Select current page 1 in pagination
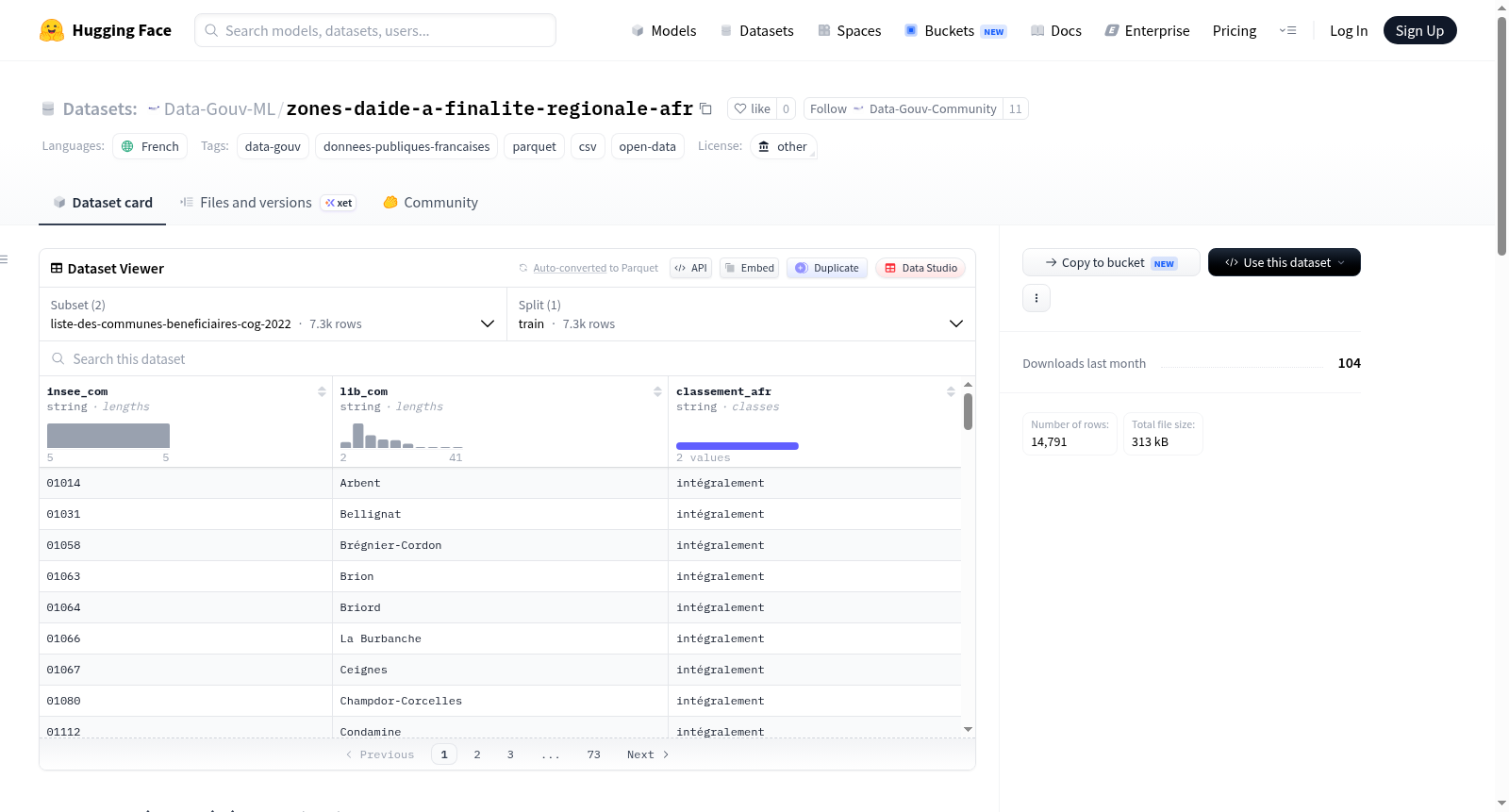This screenshot has width=1509, height=812. (444, 754)
